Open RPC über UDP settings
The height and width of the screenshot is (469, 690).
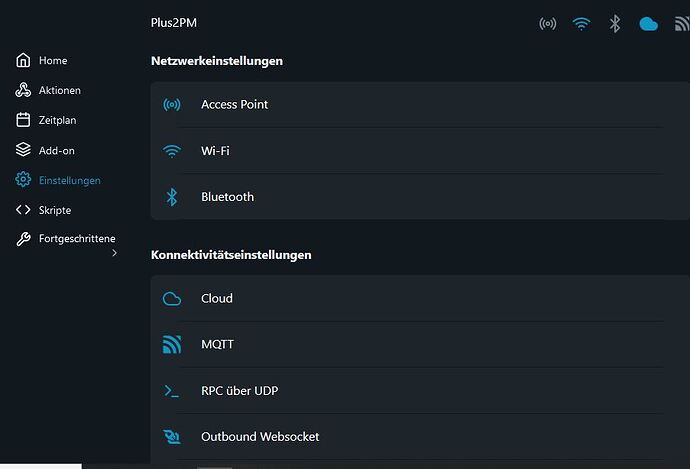pyautogui.click(x=420, y=391)
